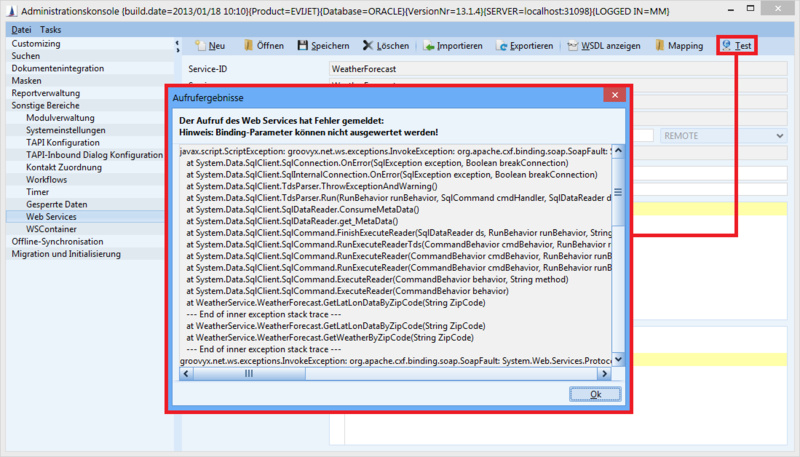Click the Öffnen folder icon
The width and height of the screenshot is (800, 457).
coord(248,45)
